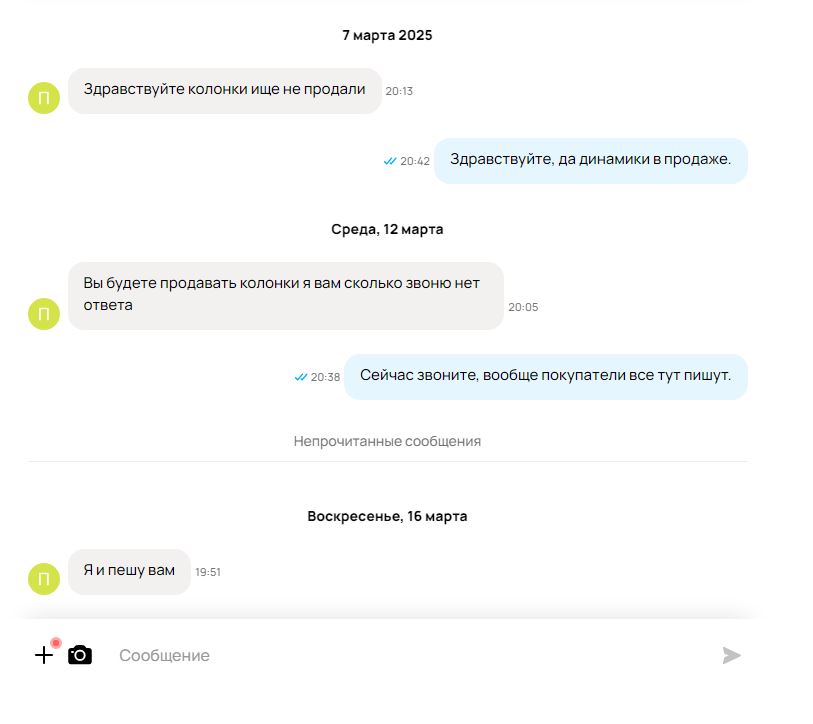The height and width of the screenshot is (724, 813).
Task: Click the 'Воскресенье, 16 марта' date header
Action: click(387, 516)
